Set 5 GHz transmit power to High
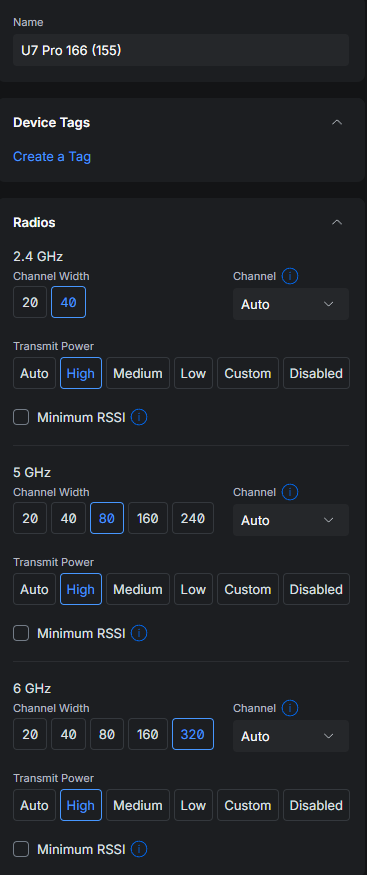This screenshot has width=367, height=875. [x=81, y=589]
